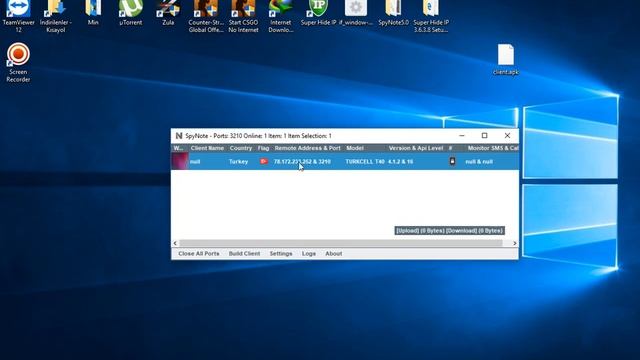Launch the Zula game shortcut
This screenshot has width=640, height=360.
pos(168,12)
